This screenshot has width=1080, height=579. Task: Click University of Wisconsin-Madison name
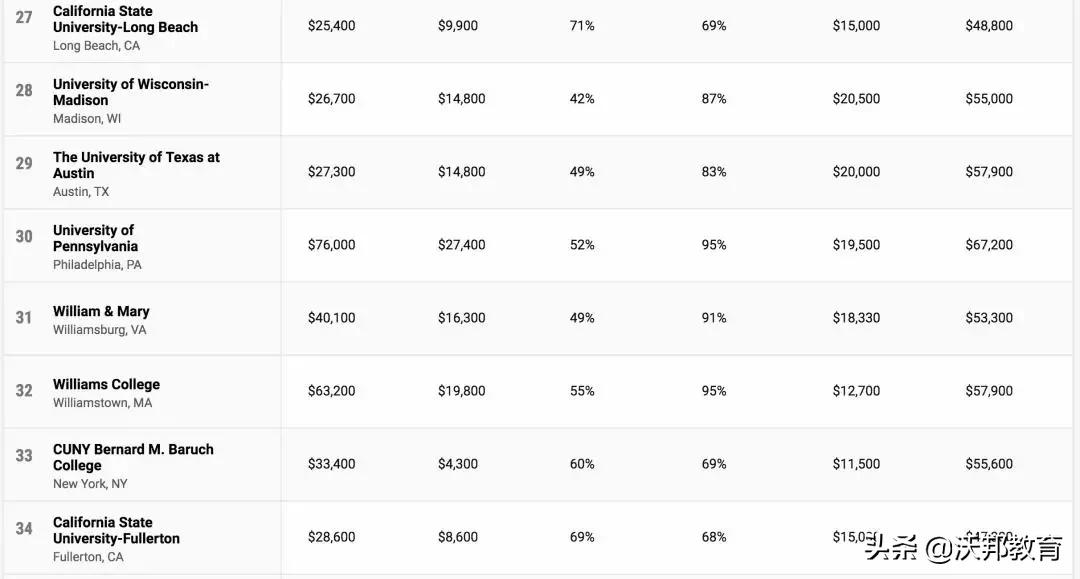(x=130, y=92)
